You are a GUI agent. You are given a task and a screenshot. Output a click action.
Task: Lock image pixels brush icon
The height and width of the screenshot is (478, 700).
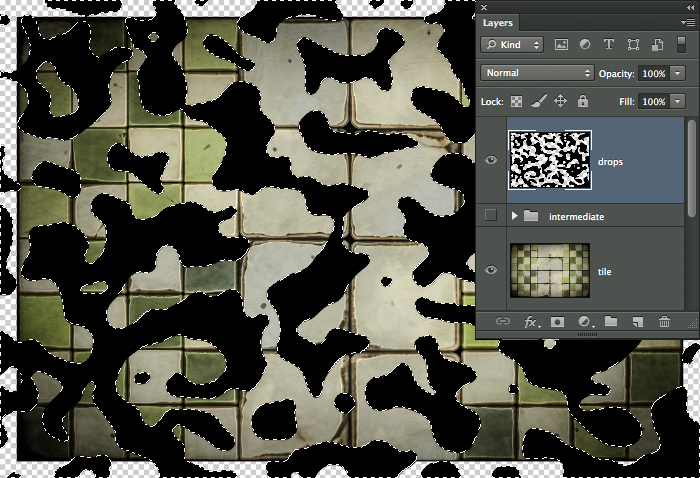[539, 101]
